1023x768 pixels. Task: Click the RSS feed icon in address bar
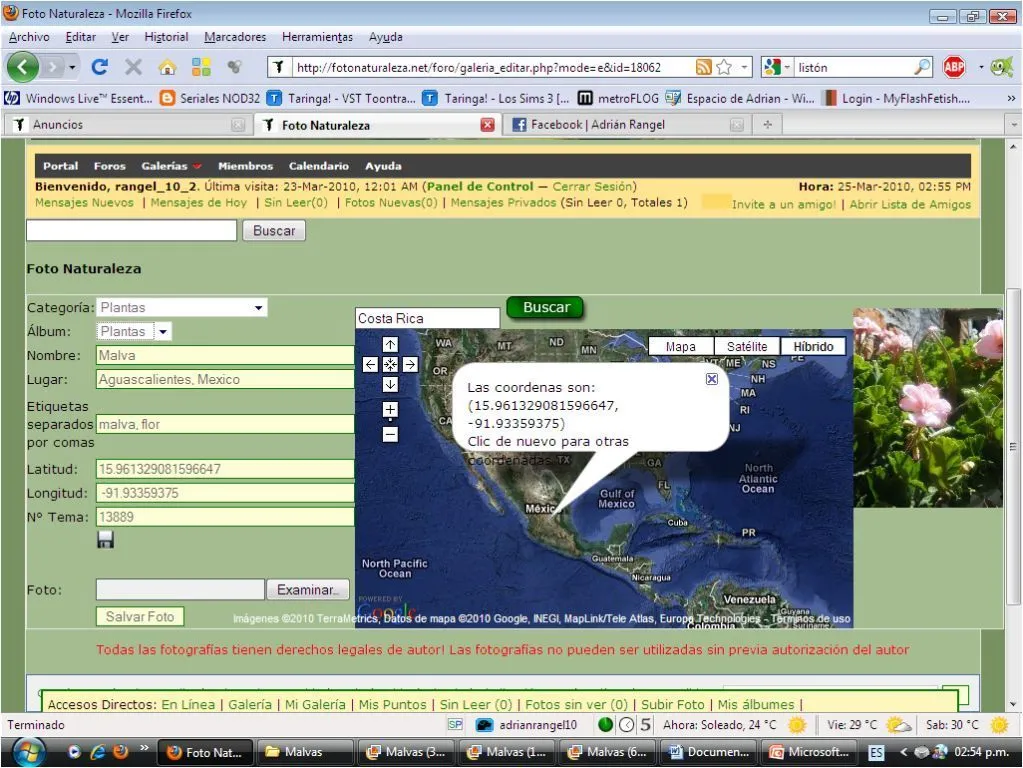[703, 67]
